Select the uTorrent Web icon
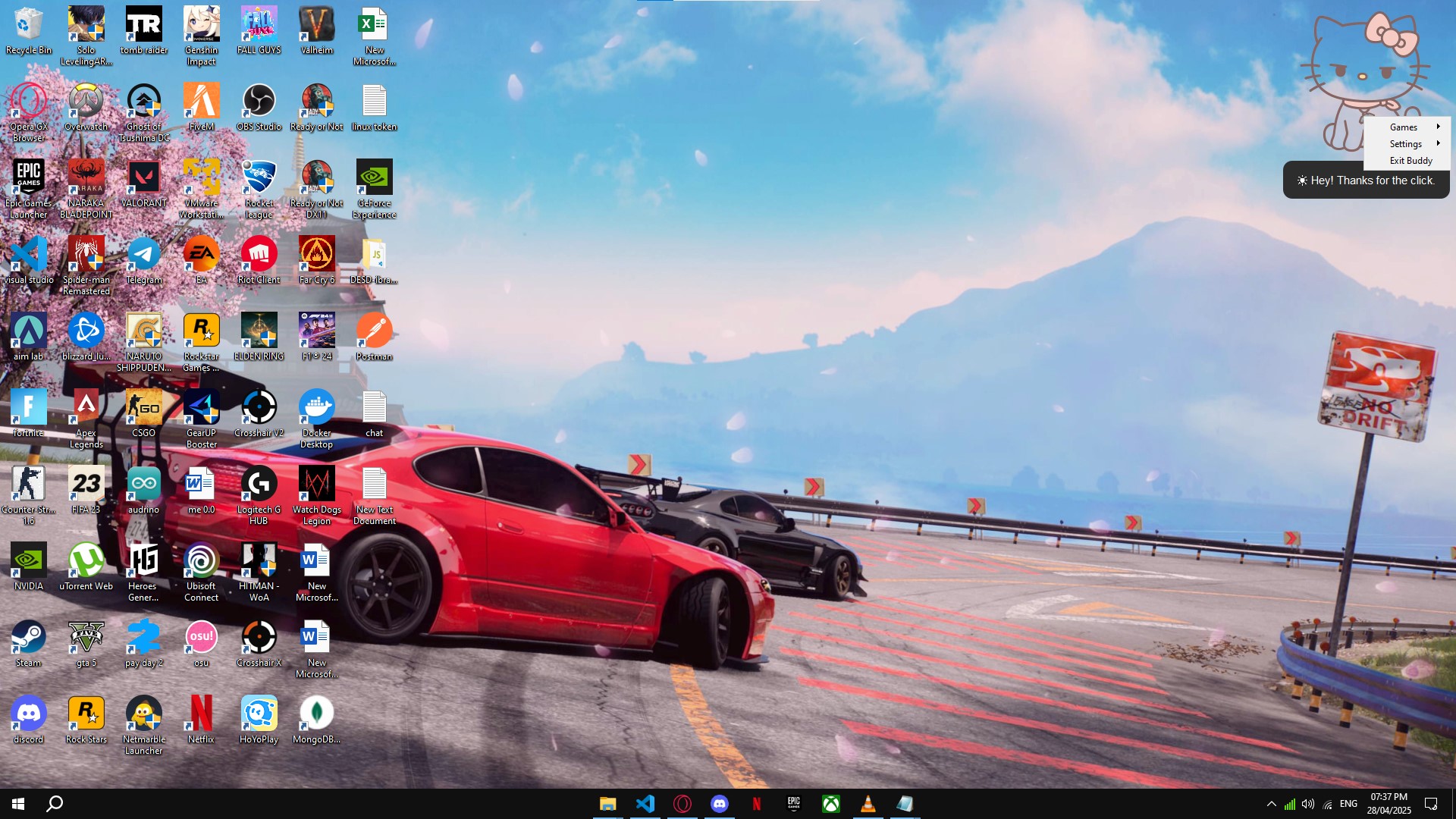Screen dimensions: 1456x819 (86, 567)
